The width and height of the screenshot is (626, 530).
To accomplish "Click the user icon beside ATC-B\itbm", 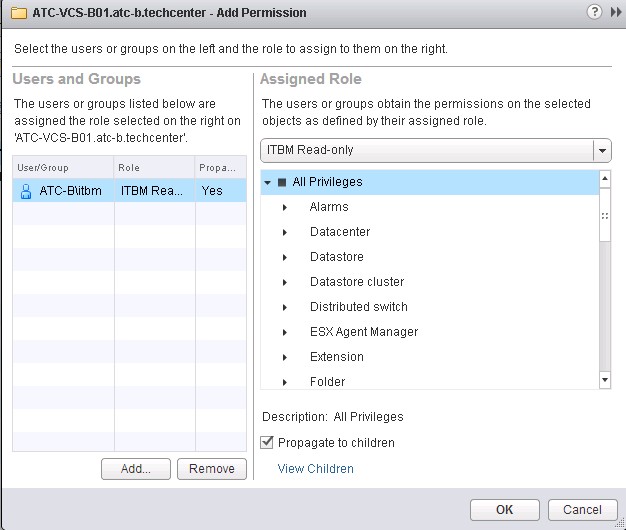I will tap(26, 190).
